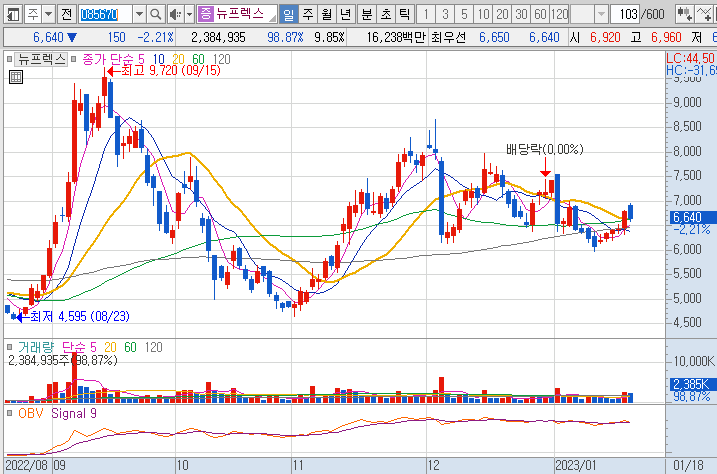Screen dimensions: 717x474
Task: Click the -2.21% change rate value in quote bar
Action: (x=155, y=37)
